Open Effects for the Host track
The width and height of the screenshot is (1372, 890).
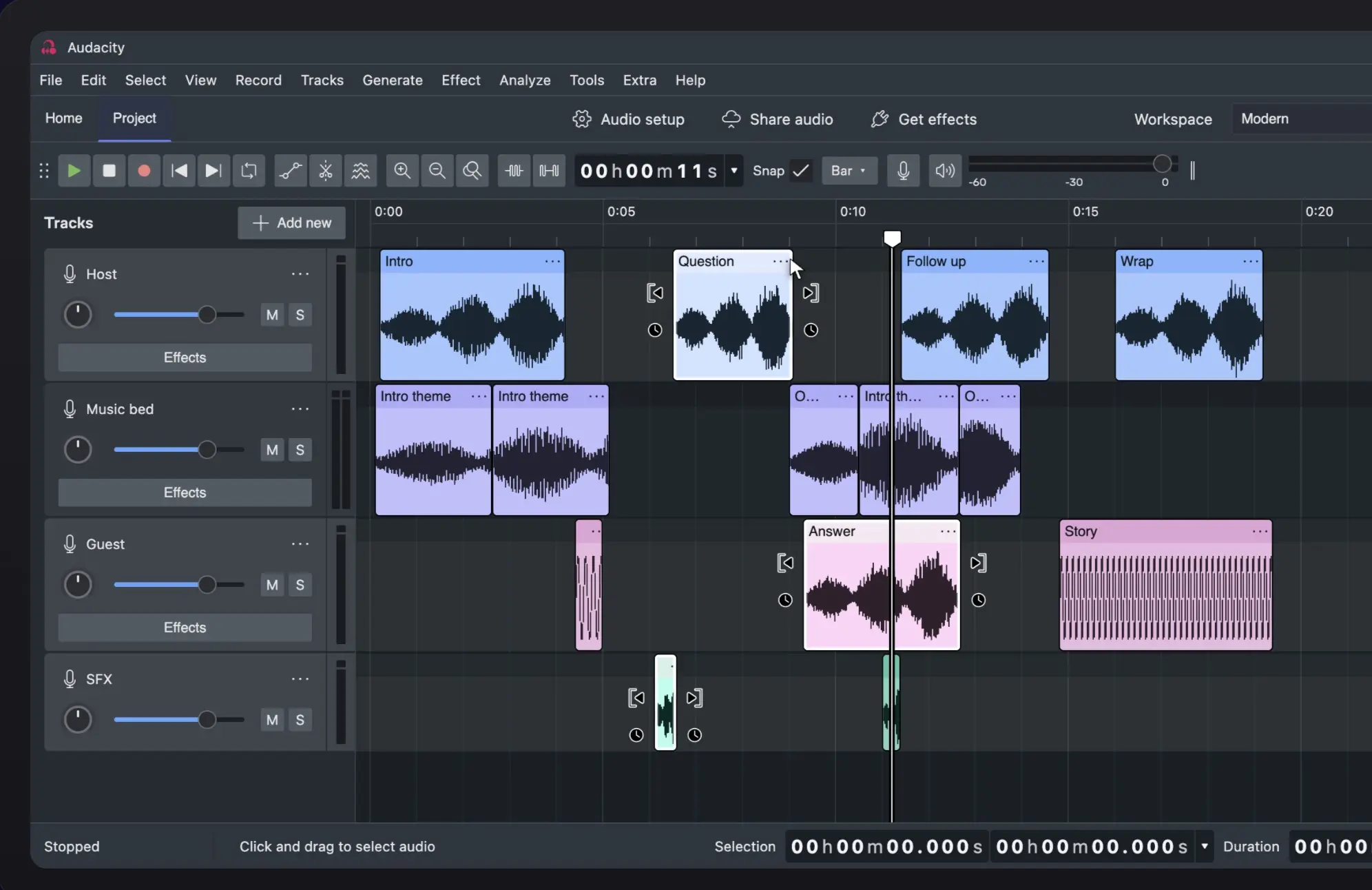pyautogui.click(x=185, y=358)
